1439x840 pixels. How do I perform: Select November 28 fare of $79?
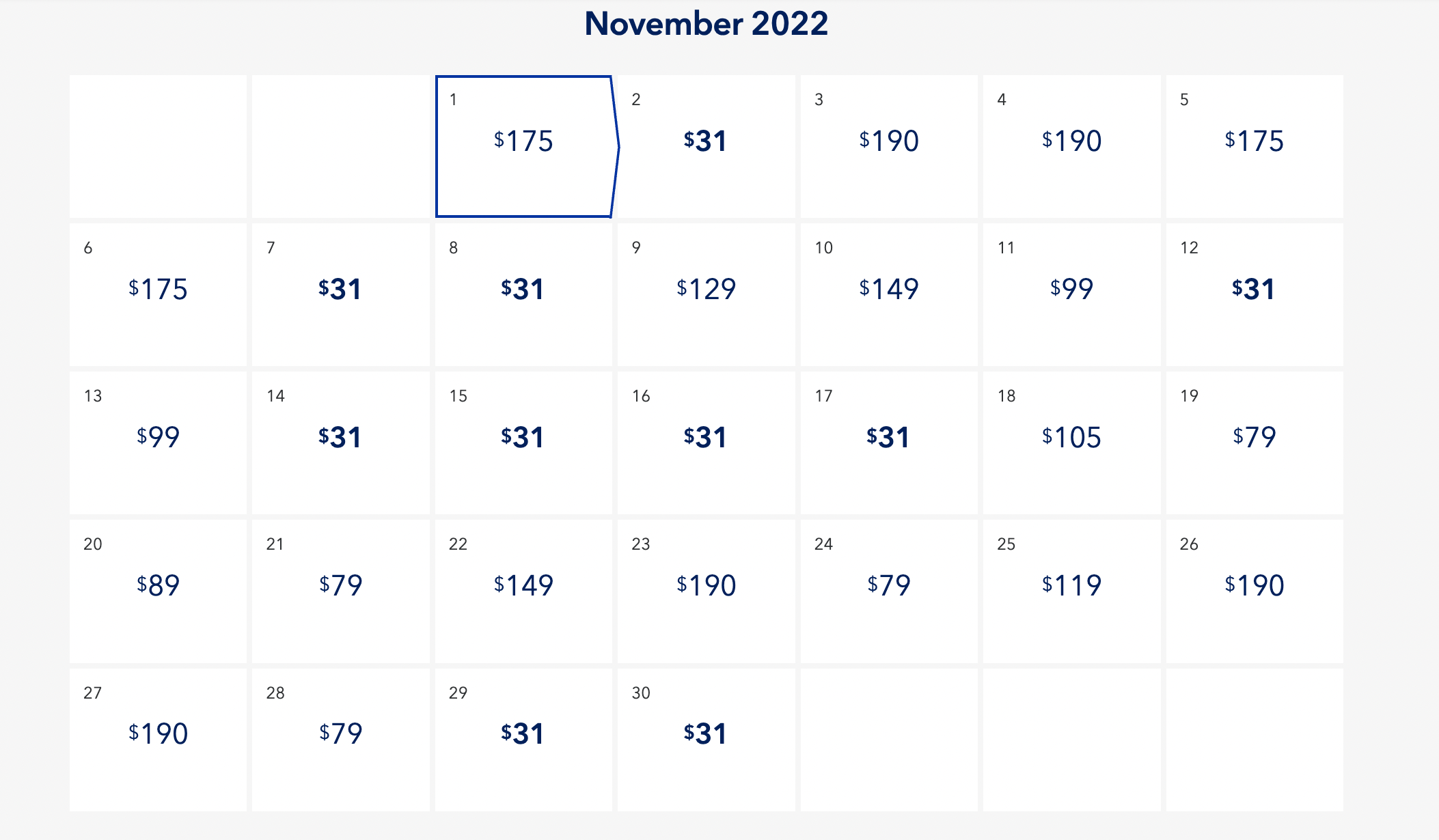[x=340, y=739]
